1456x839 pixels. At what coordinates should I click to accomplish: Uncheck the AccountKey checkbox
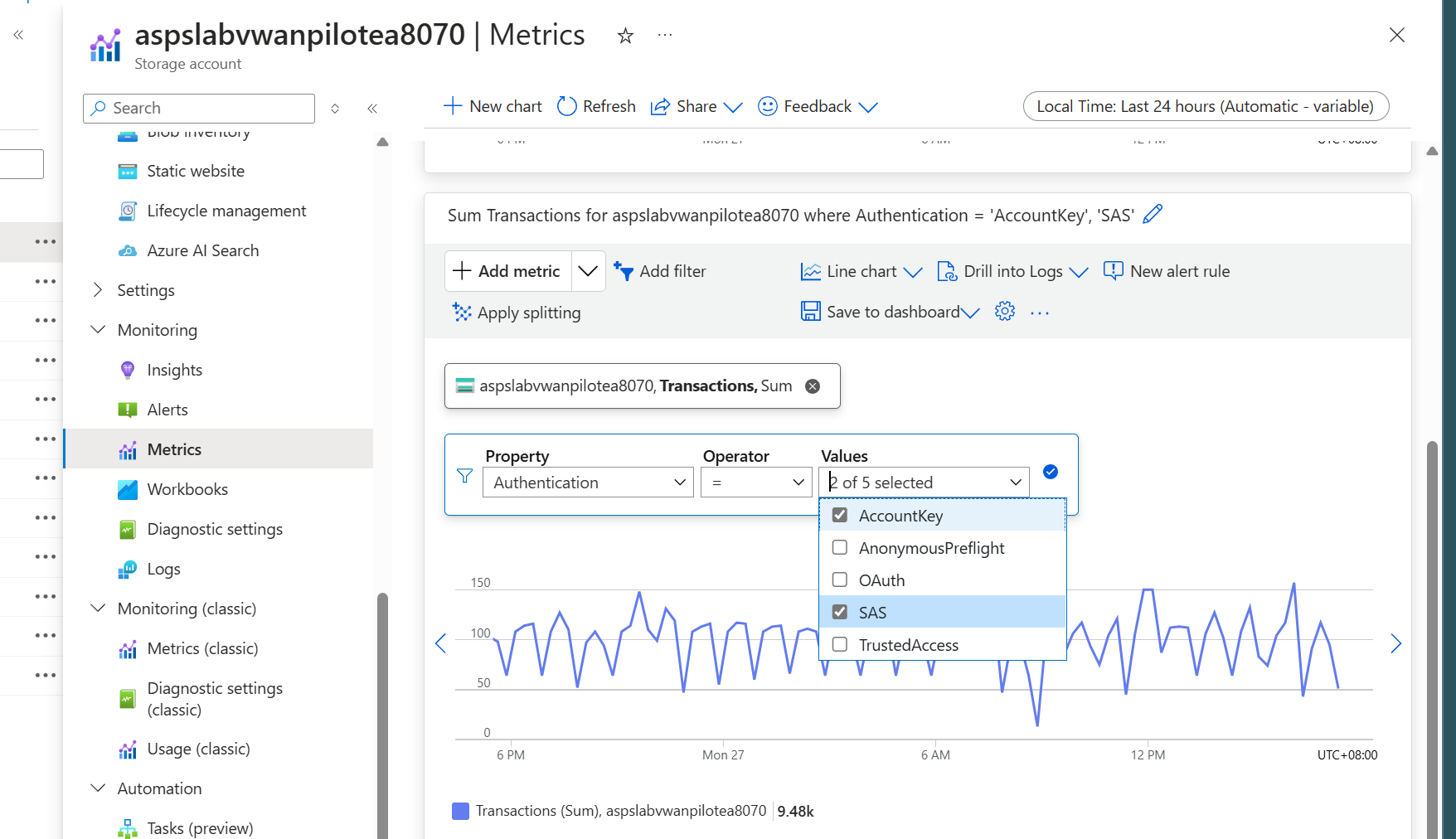pos(840,515)
